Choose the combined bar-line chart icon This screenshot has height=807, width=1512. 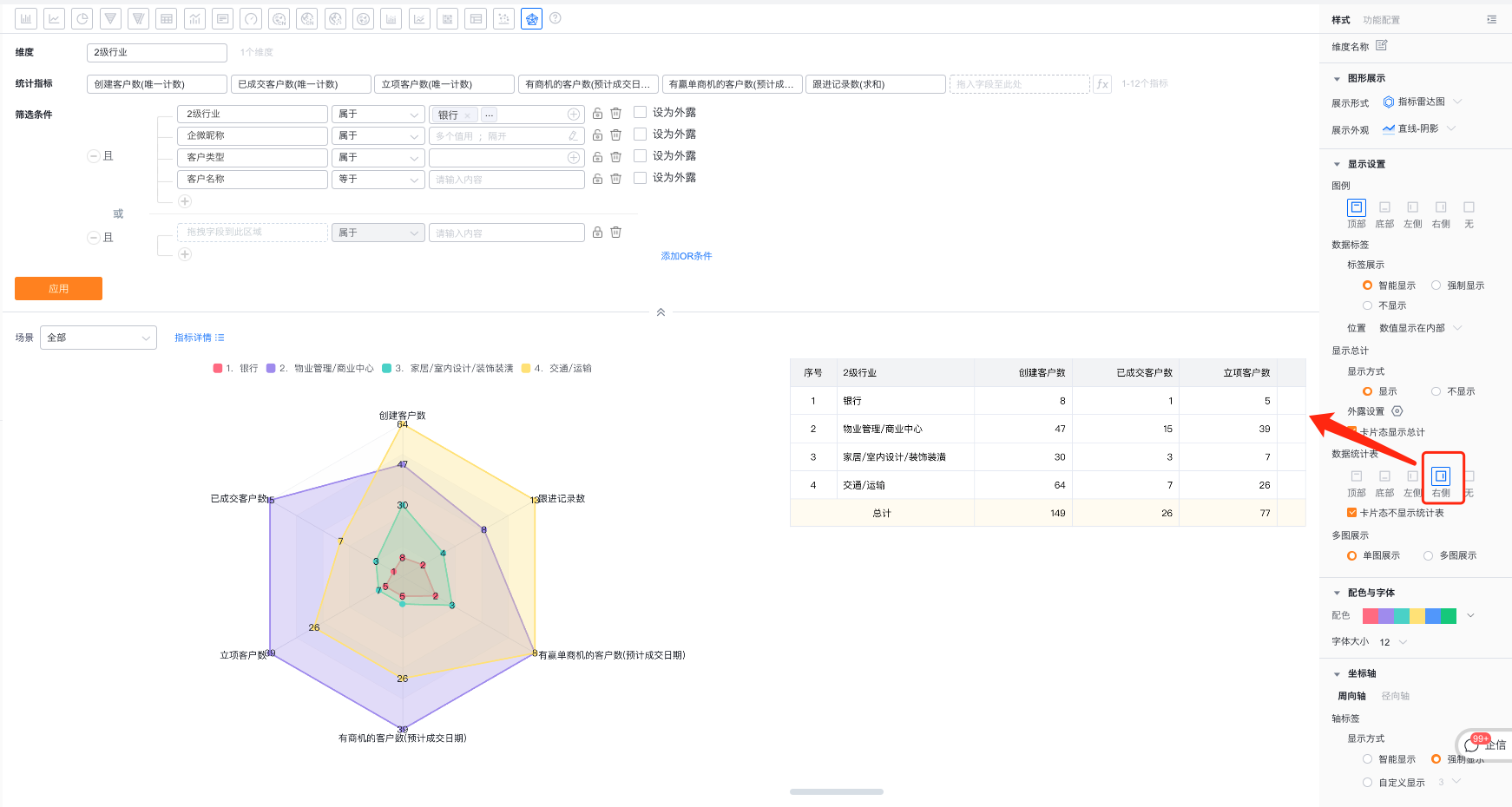(x=194, y=18)
